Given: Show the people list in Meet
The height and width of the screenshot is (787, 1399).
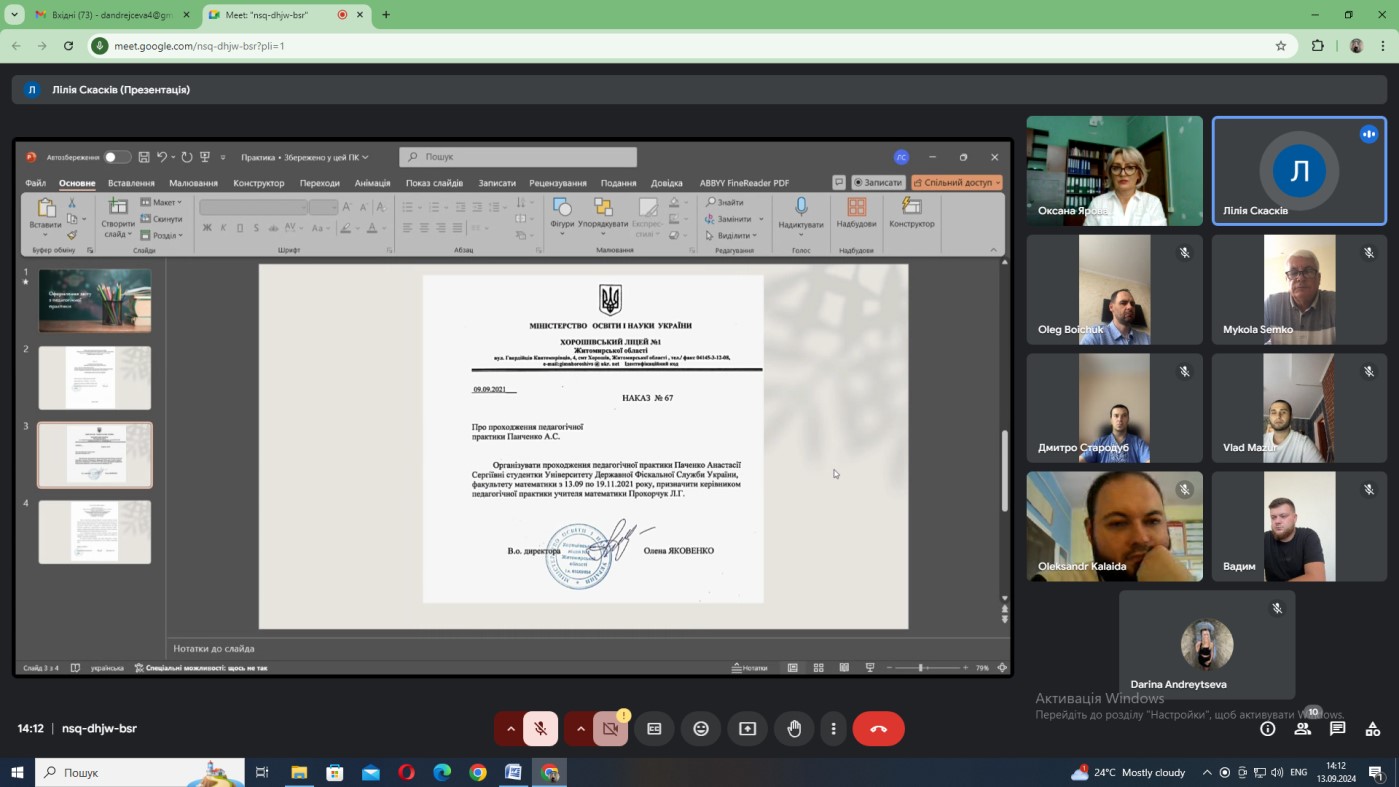Looking at the screenshot, I should [1302, 729].
